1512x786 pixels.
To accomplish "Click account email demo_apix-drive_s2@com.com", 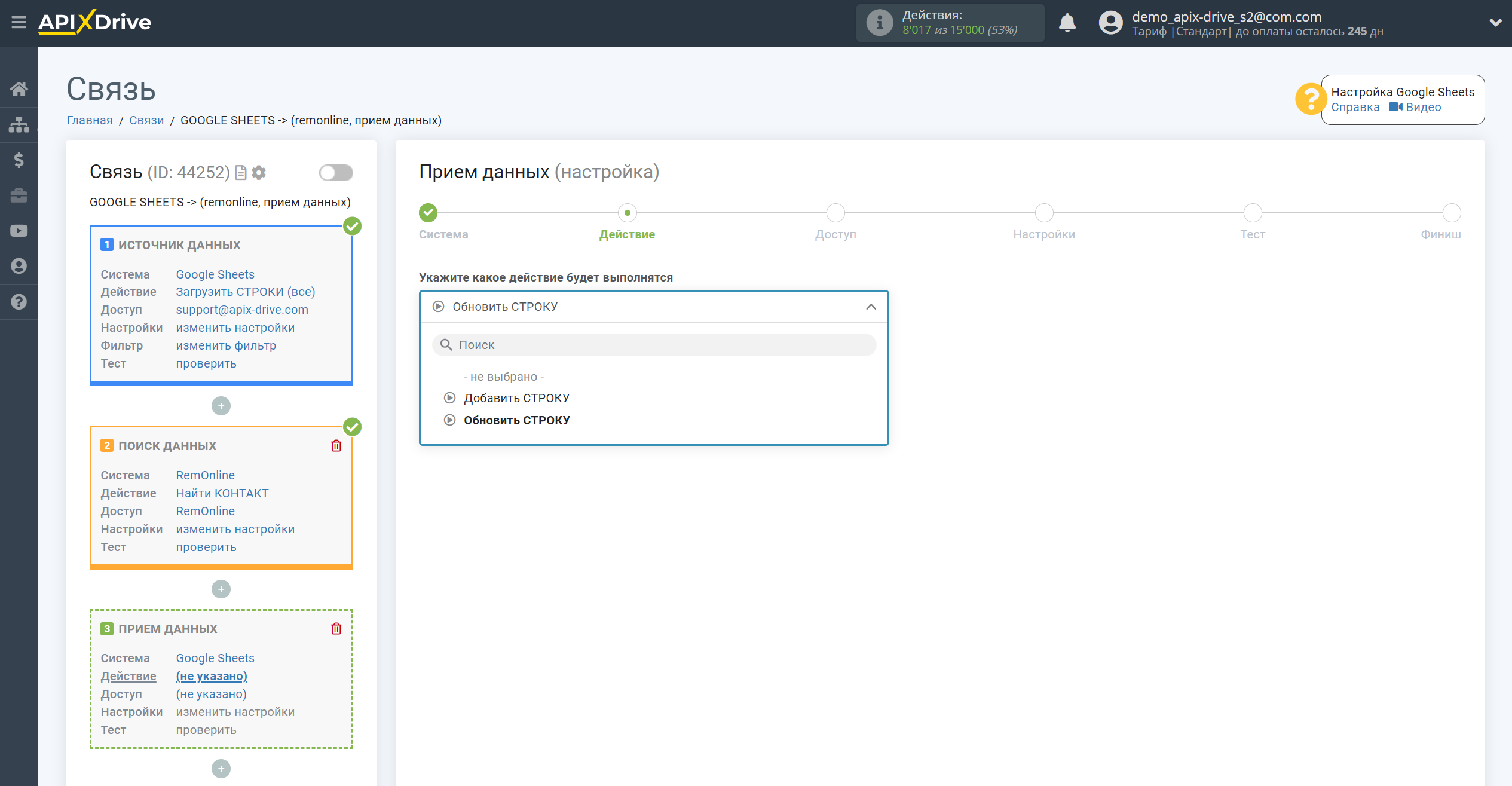I will [1226, 17].
